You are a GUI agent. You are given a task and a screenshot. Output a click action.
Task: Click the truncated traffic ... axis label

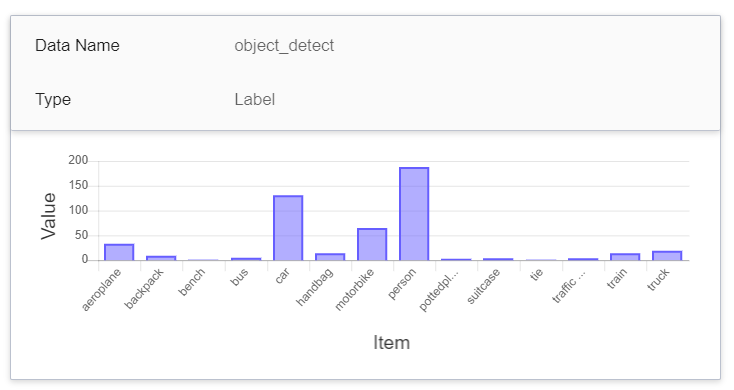click(x=568, y=286)
